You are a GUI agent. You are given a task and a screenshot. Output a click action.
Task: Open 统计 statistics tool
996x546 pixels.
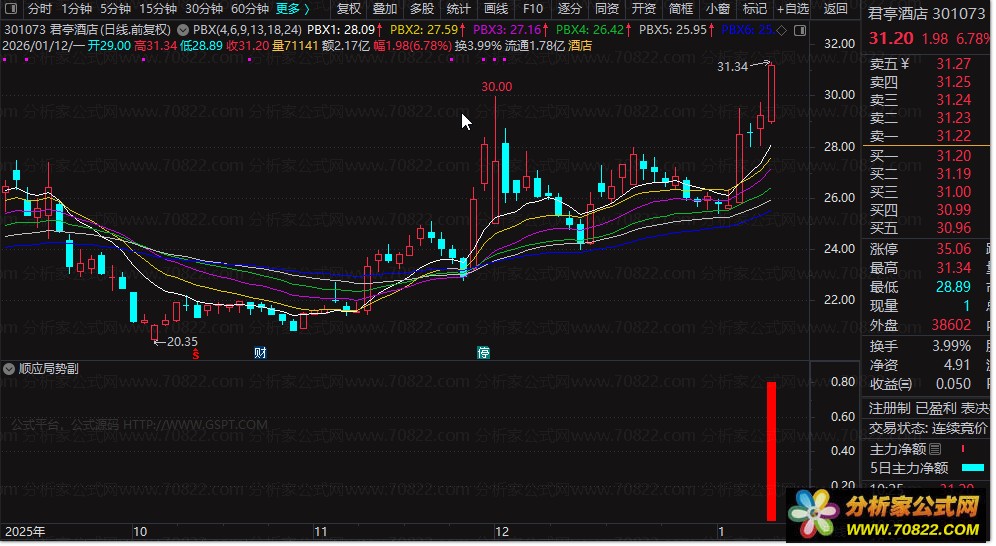[459, 9]
